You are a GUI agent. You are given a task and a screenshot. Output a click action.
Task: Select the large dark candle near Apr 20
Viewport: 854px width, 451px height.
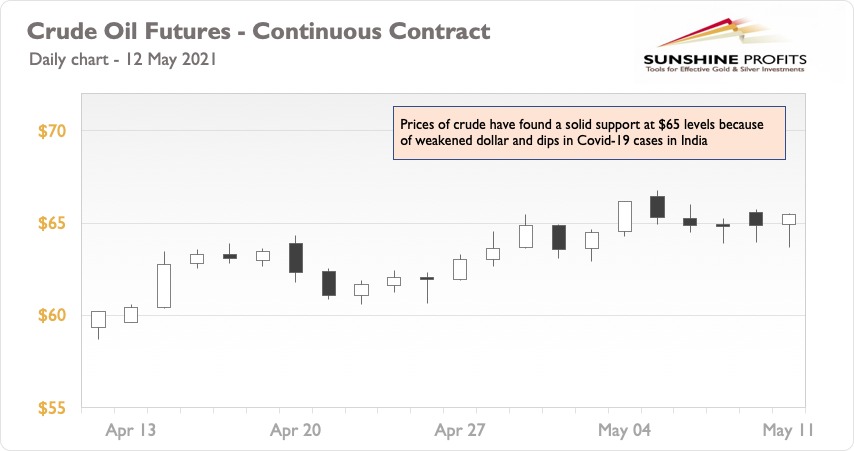[296, 258]
